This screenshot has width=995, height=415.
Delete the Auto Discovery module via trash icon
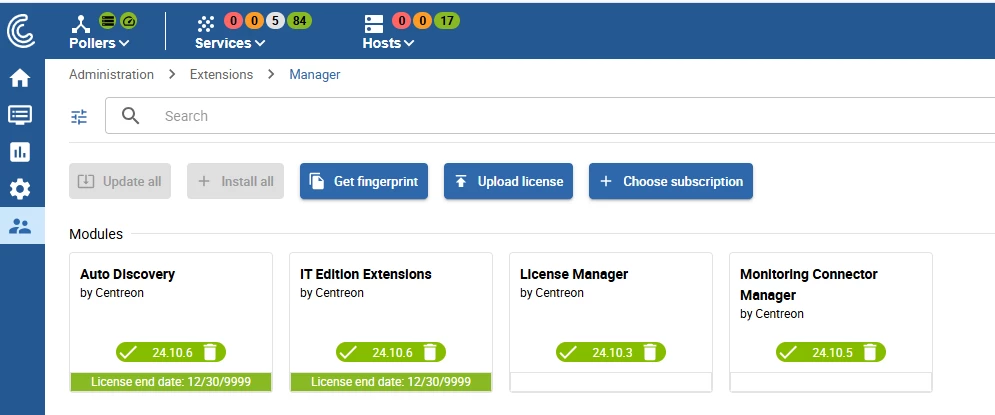(x=211, y=352)
